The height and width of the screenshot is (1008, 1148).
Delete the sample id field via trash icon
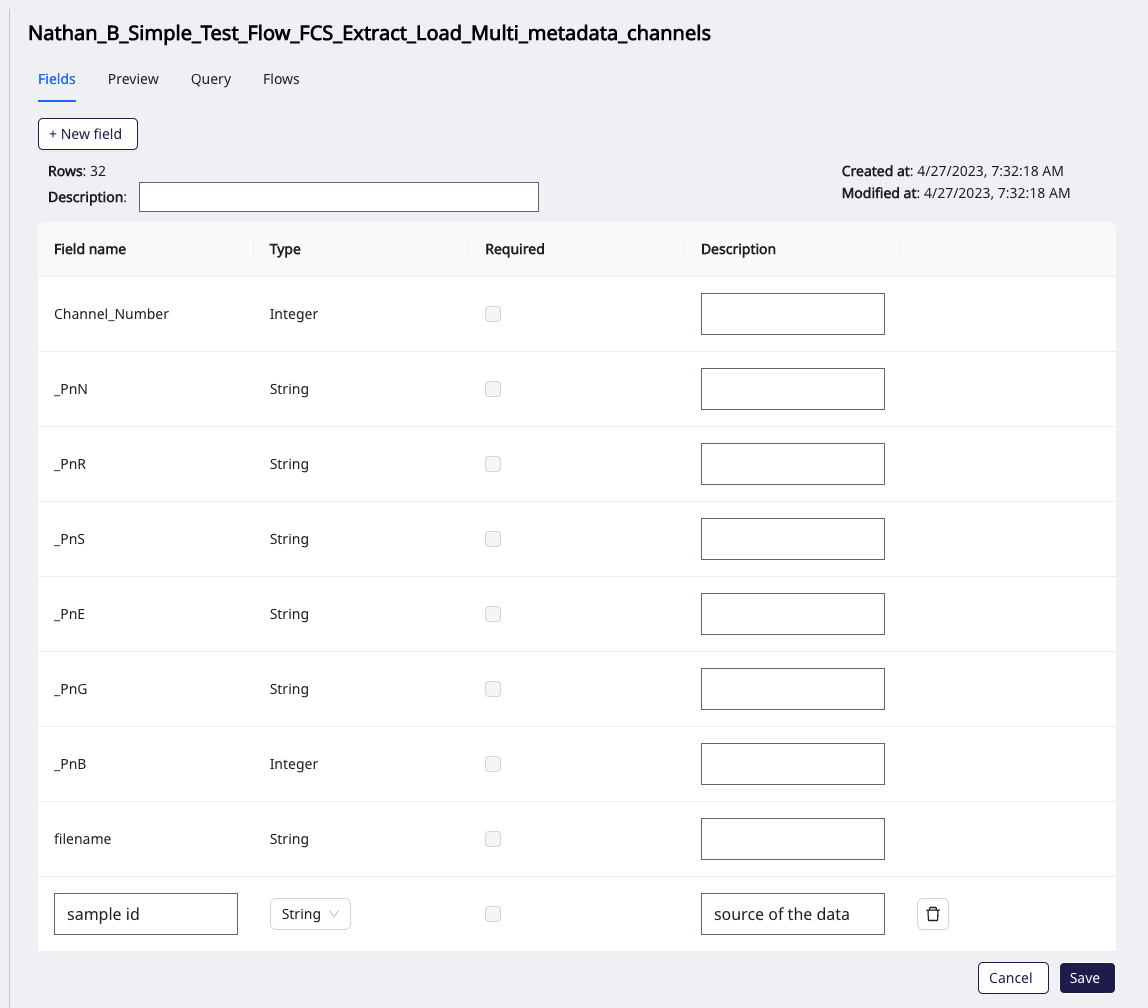[933, 914]
